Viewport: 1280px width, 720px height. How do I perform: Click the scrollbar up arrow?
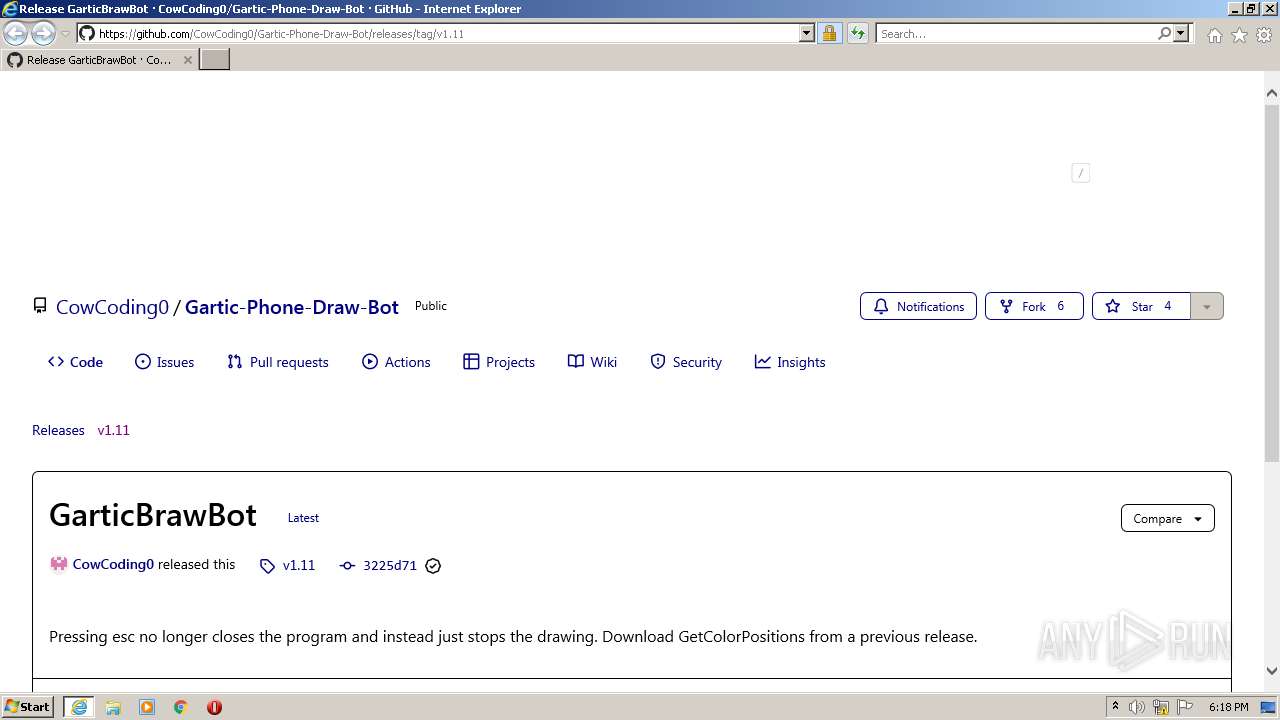tap(1272, 93)
